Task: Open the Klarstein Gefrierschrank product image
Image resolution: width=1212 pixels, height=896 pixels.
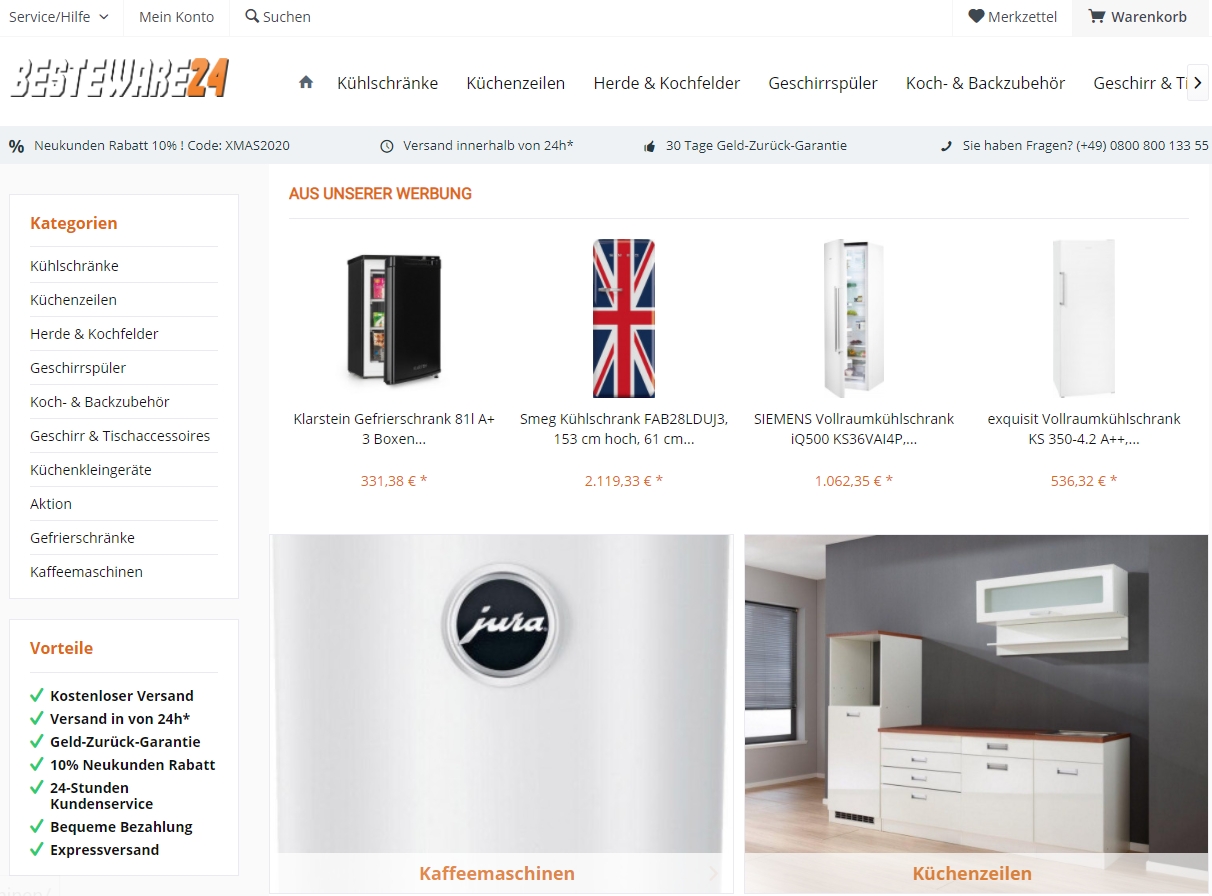Action: click(x=394, y=318)
